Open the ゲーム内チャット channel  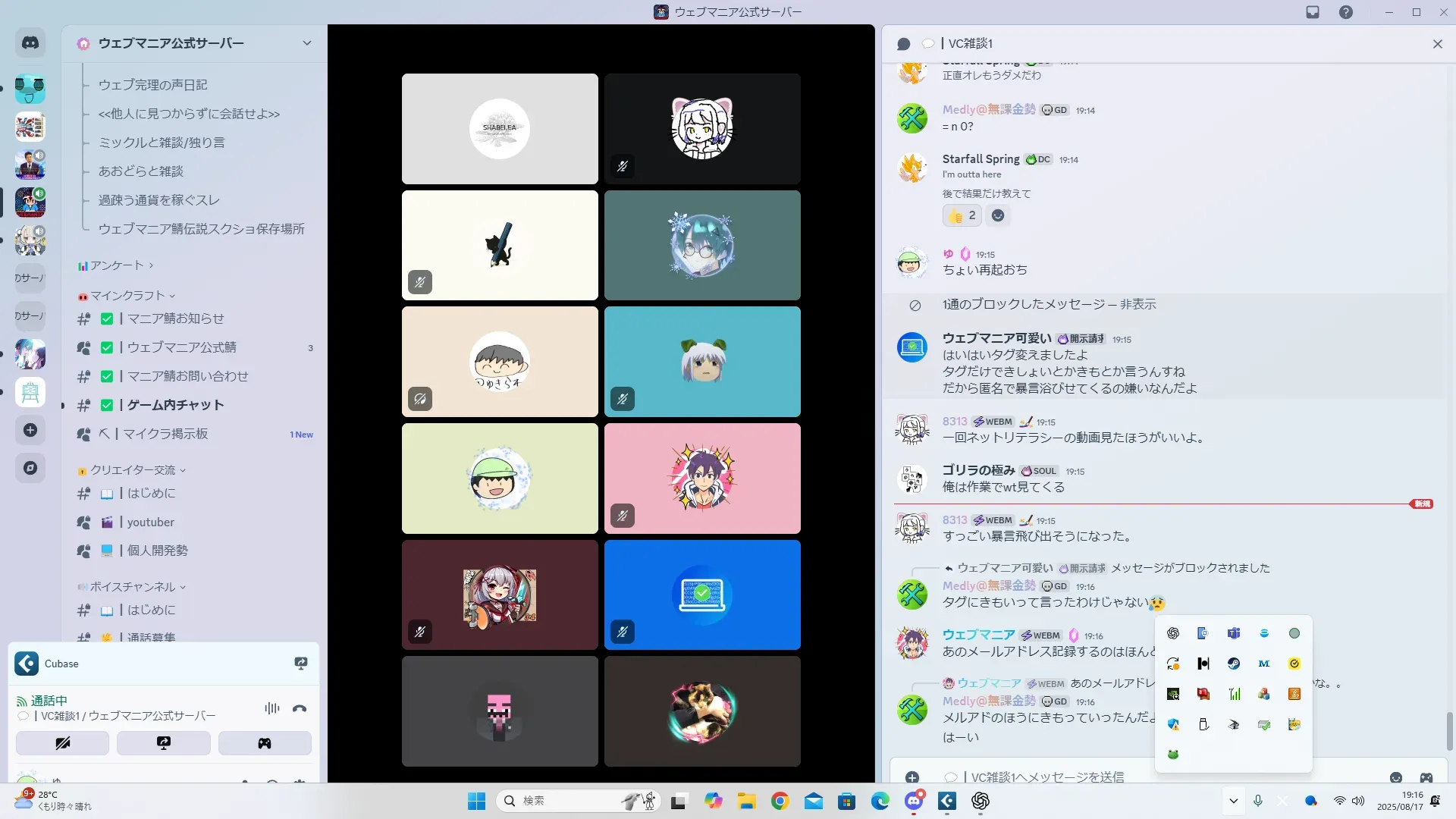click(x=175, y=405)
